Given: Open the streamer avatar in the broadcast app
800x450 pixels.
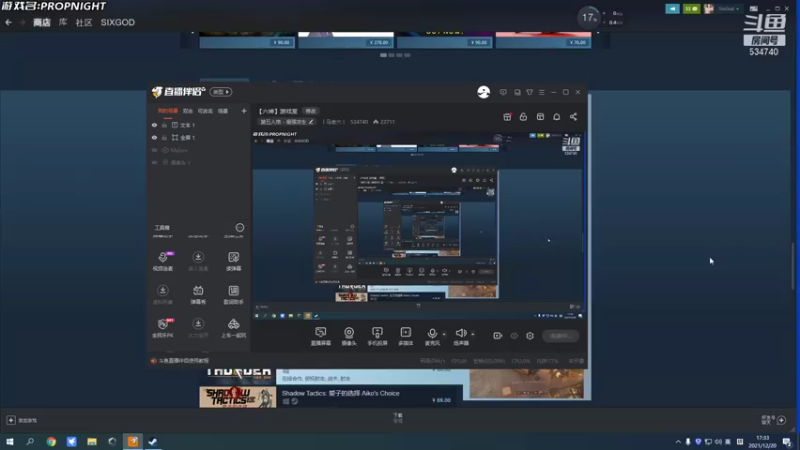Looking at the screenshot, I should (x=483, y=92).
